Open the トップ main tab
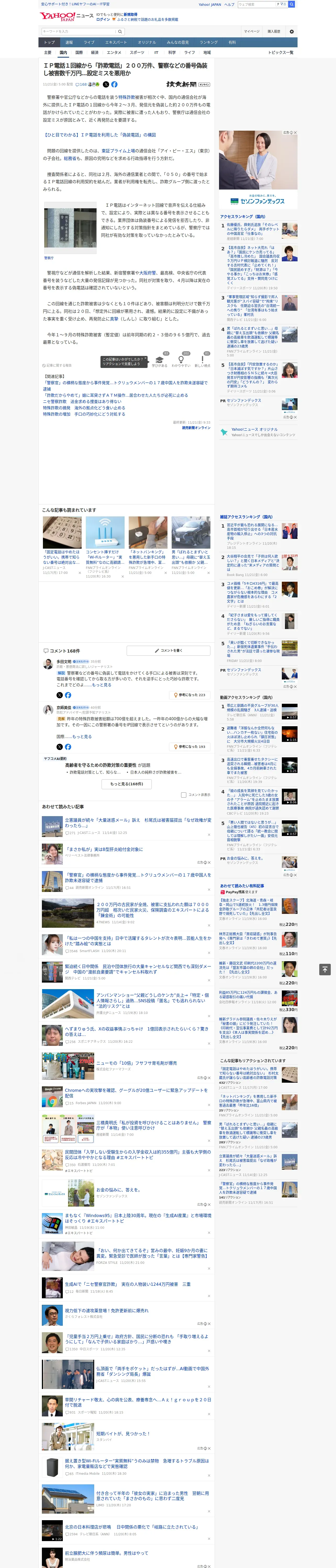Viewport: 336px width, 1568px height. [x=49, y=43]
